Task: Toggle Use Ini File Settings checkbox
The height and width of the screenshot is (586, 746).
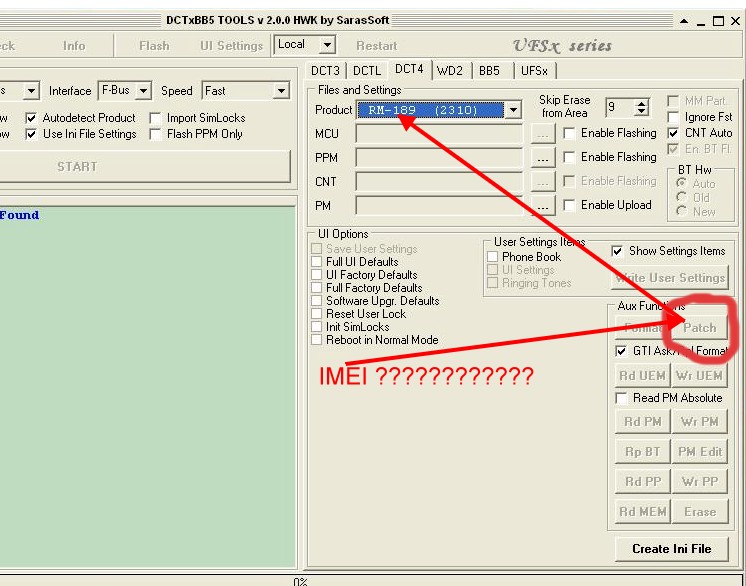Action: 31,134
